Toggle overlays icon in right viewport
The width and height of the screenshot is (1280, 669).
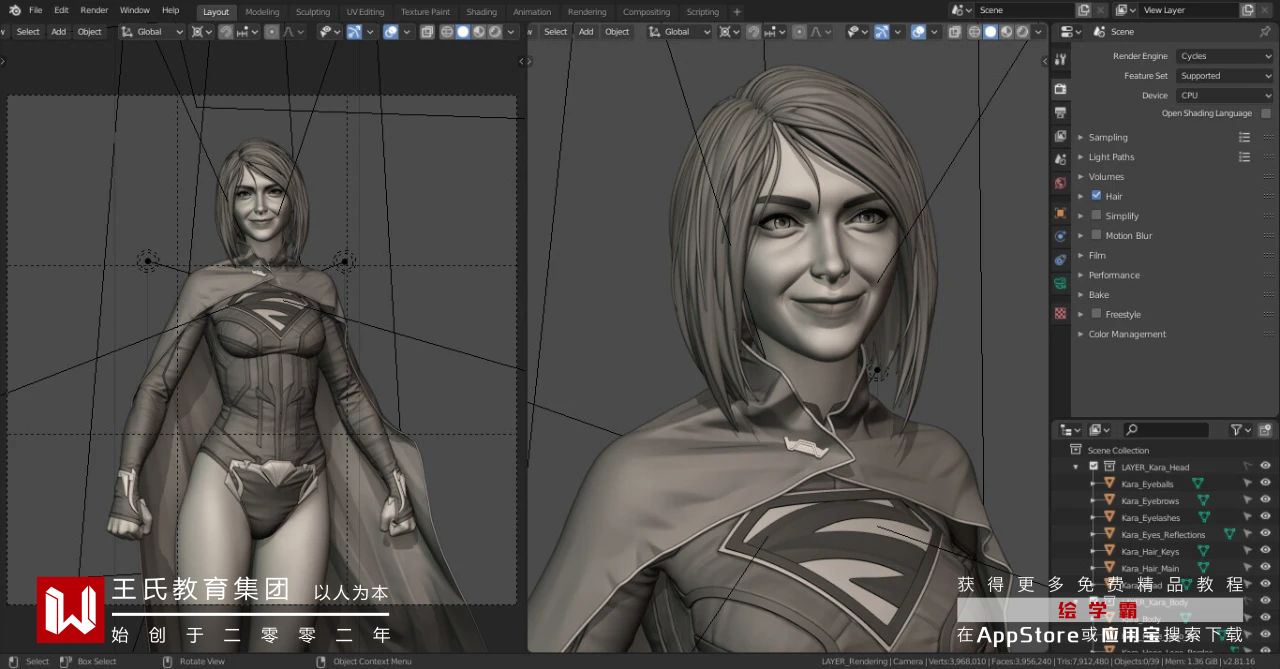[918, 32]
